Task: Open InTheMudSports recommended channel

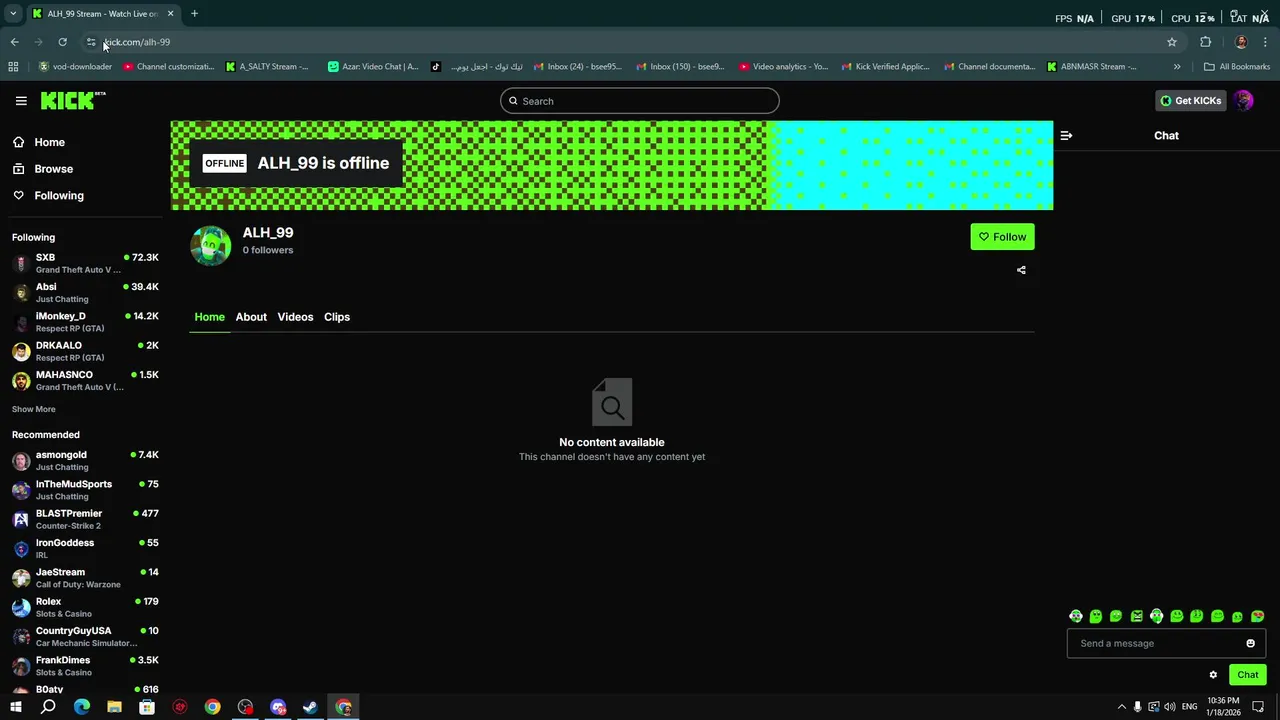Action: pos(85,489)
